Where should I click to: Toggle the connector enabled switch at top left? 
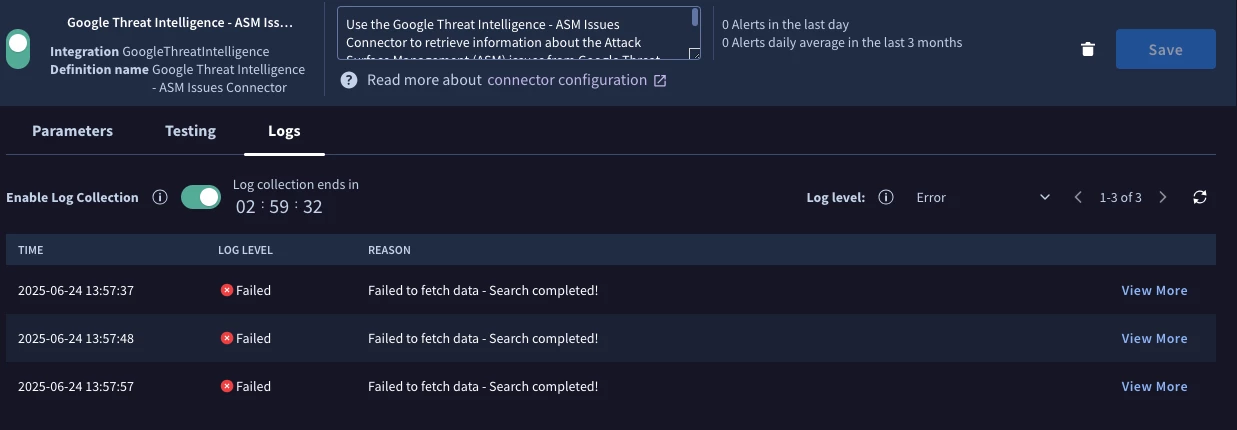pos(18,49)
